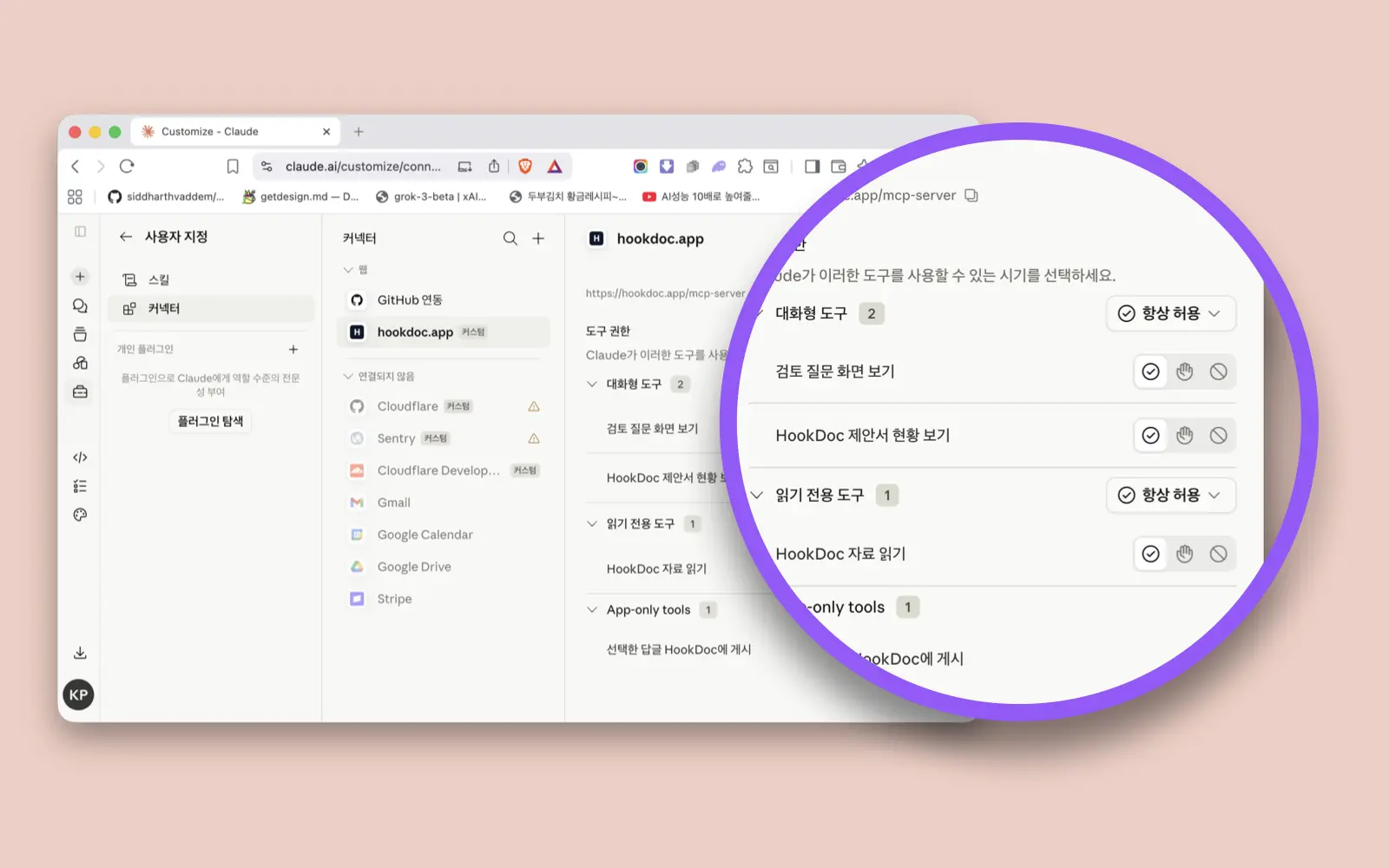Set 검토 질문 화면 보기 to ask approval hand (magnified view)
This screenshot has width=1389, height=868.
[x=1184, y=372]
